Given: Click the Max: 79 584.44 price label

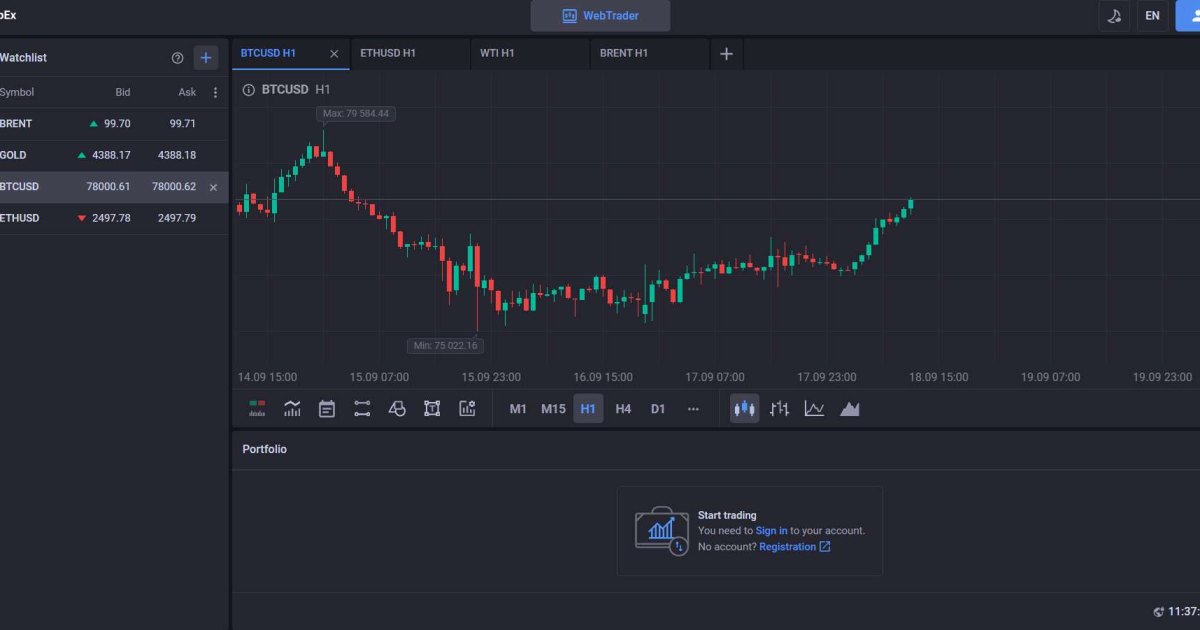Looking at the screenshot, I should (x=356, y=114).
